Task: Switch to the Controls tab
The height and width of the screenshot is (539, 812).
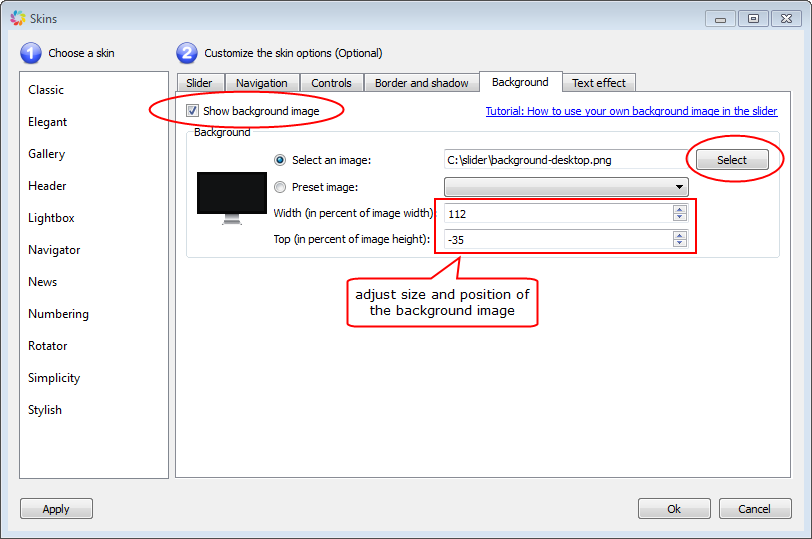Action: point(331,83)
